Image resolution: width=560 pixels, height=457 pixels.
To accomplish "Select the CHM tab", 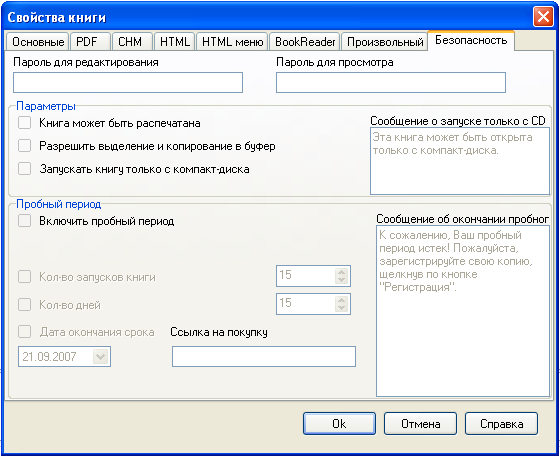I will click(132, 42).
